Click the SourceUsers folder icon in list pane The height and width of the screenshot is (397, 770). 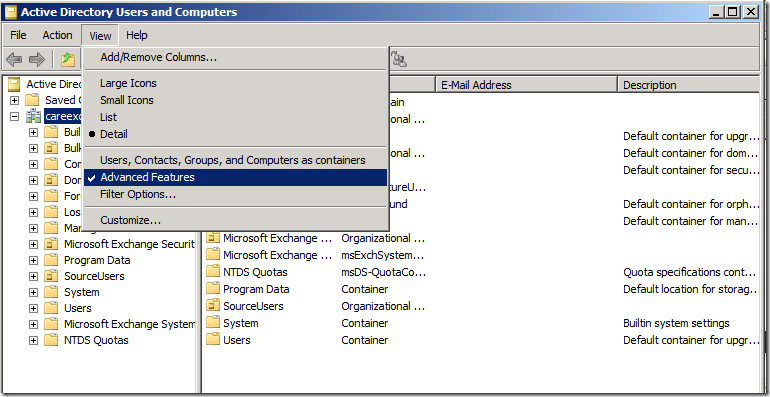213,306
